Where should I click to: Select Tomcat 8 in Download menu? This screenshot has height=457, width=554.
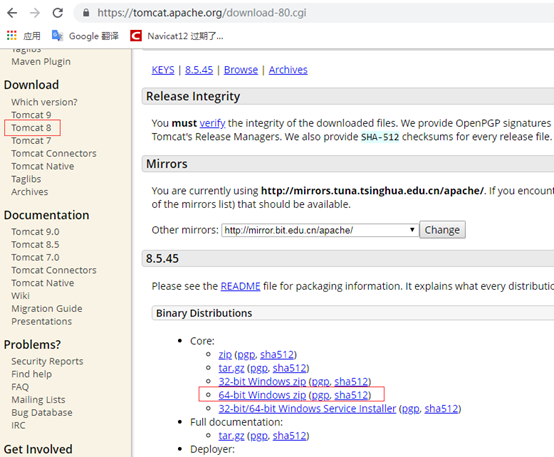point(31,128)
